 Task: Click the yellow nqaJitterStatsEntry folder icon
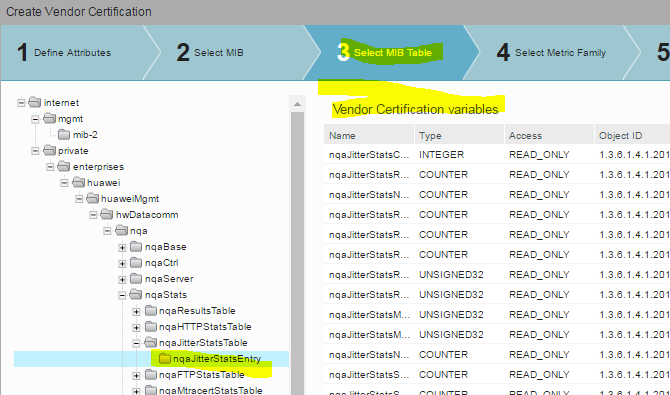(x=165, y=359)
